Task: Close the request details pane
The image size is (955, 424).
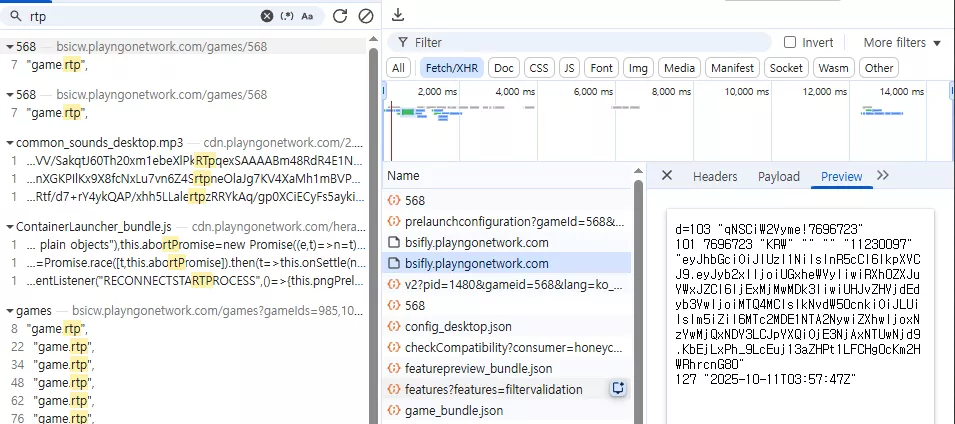Action: (x=667, y=176)
